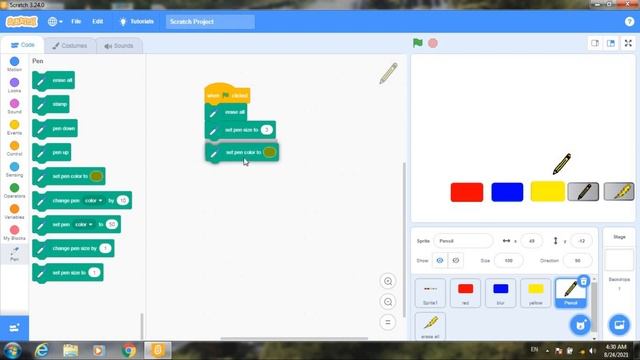
Task: Hide the sprite with crossed eye icon
Action: pyautogui.click(x=456, y=260)
